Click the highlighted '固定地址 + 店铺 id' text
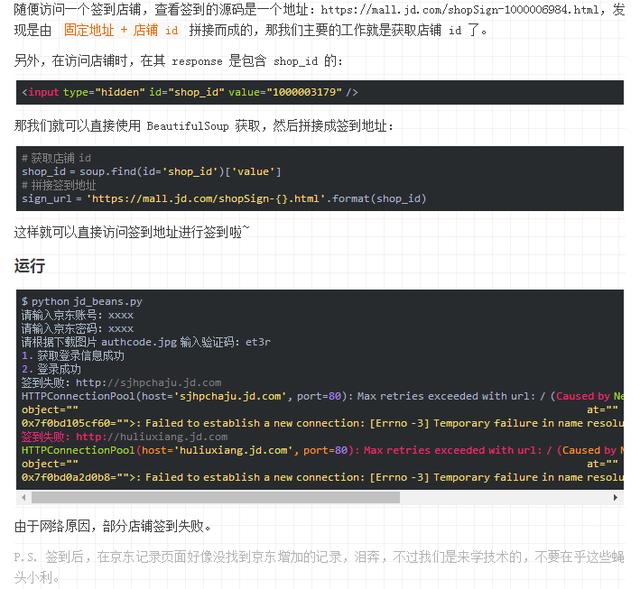Viewport: 640px width, 589px height. click(x=121, y=30)
